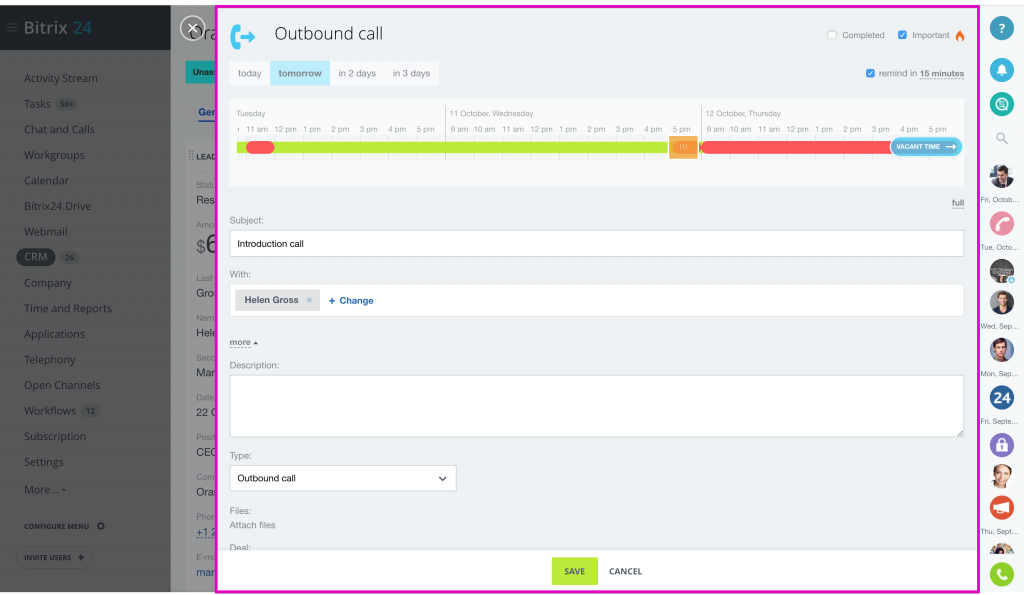Toggle the Completed checkbox
Viewport: 1024px width, 595px height.
coord(831,35)
